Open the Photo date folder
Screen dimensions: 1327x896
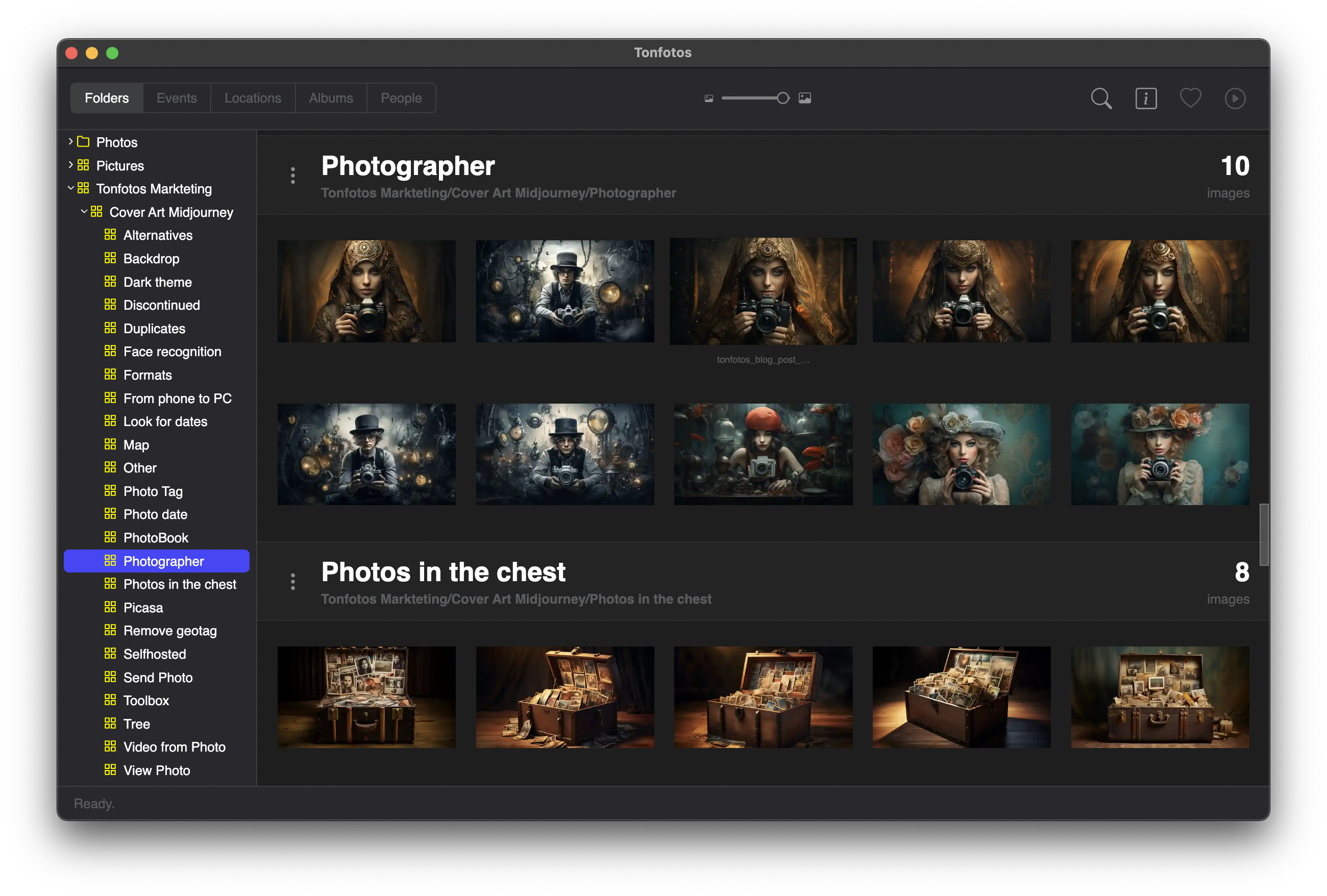[x=157, y=514]
